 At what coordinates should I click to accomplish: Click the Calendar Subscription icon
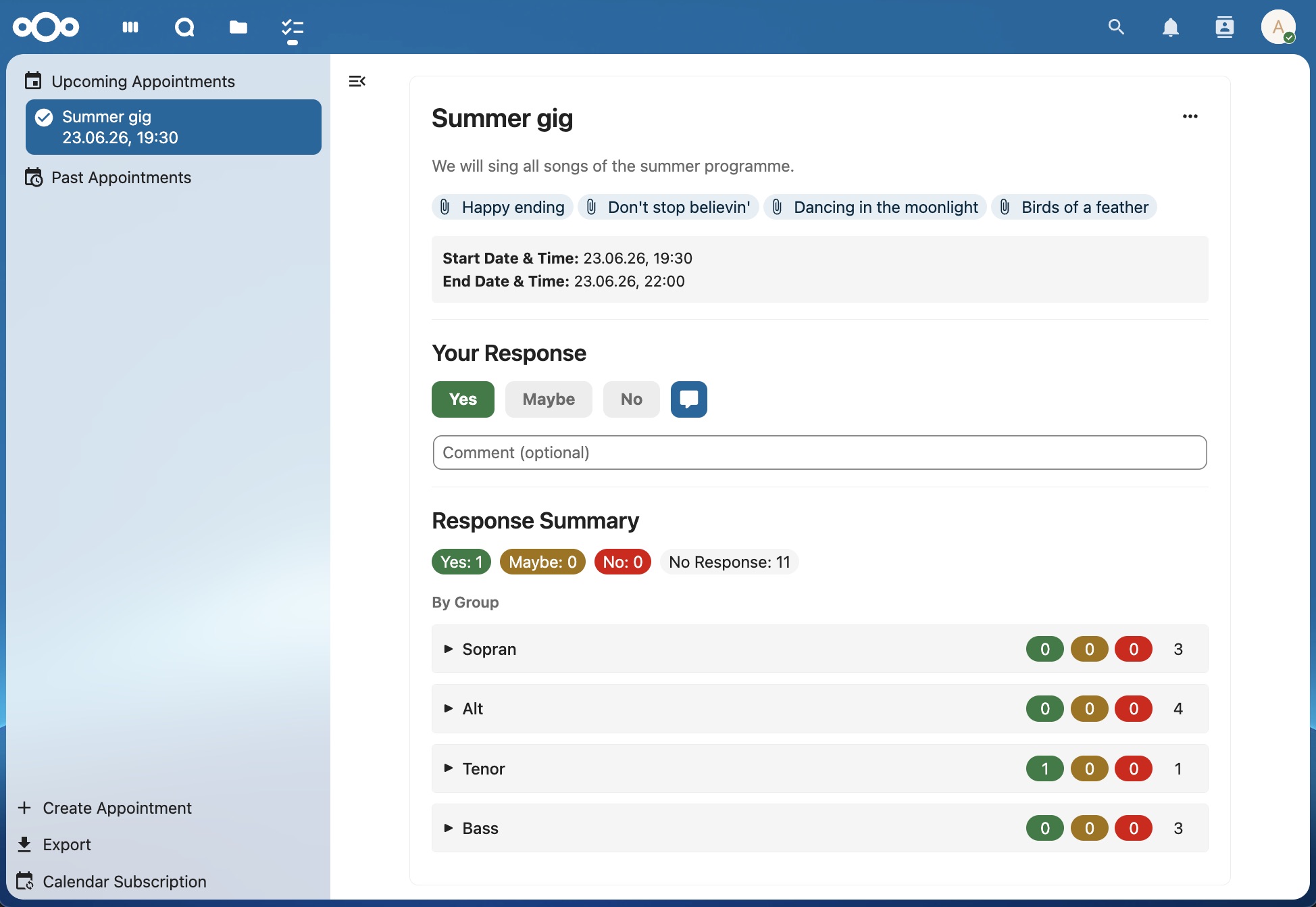pyautogui.click(x=25, y=881)
